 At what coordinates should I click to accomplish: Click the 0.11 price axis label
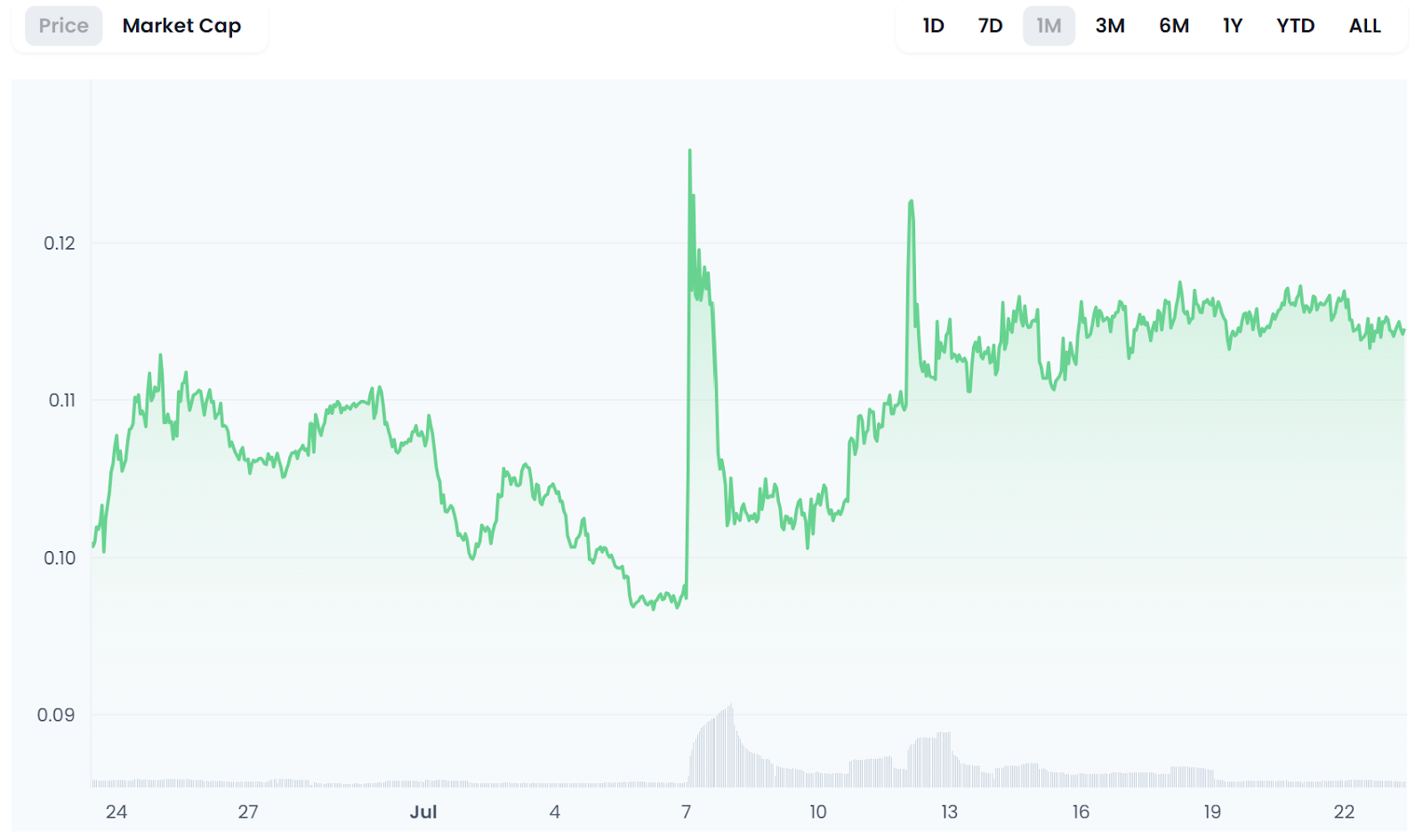coord(61,401)
